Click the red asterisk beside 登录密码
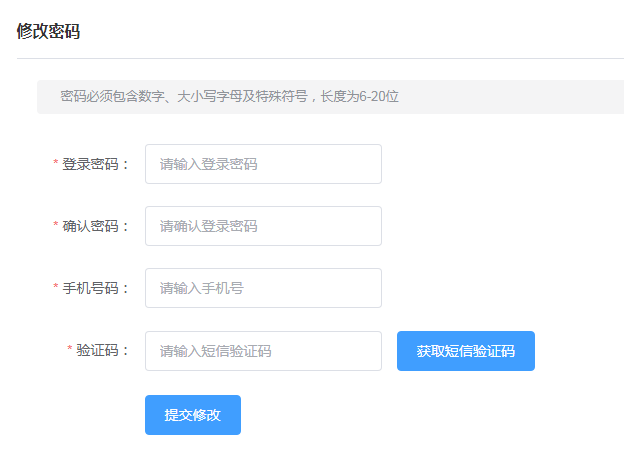The image size is (624, 464). point(56,164)
